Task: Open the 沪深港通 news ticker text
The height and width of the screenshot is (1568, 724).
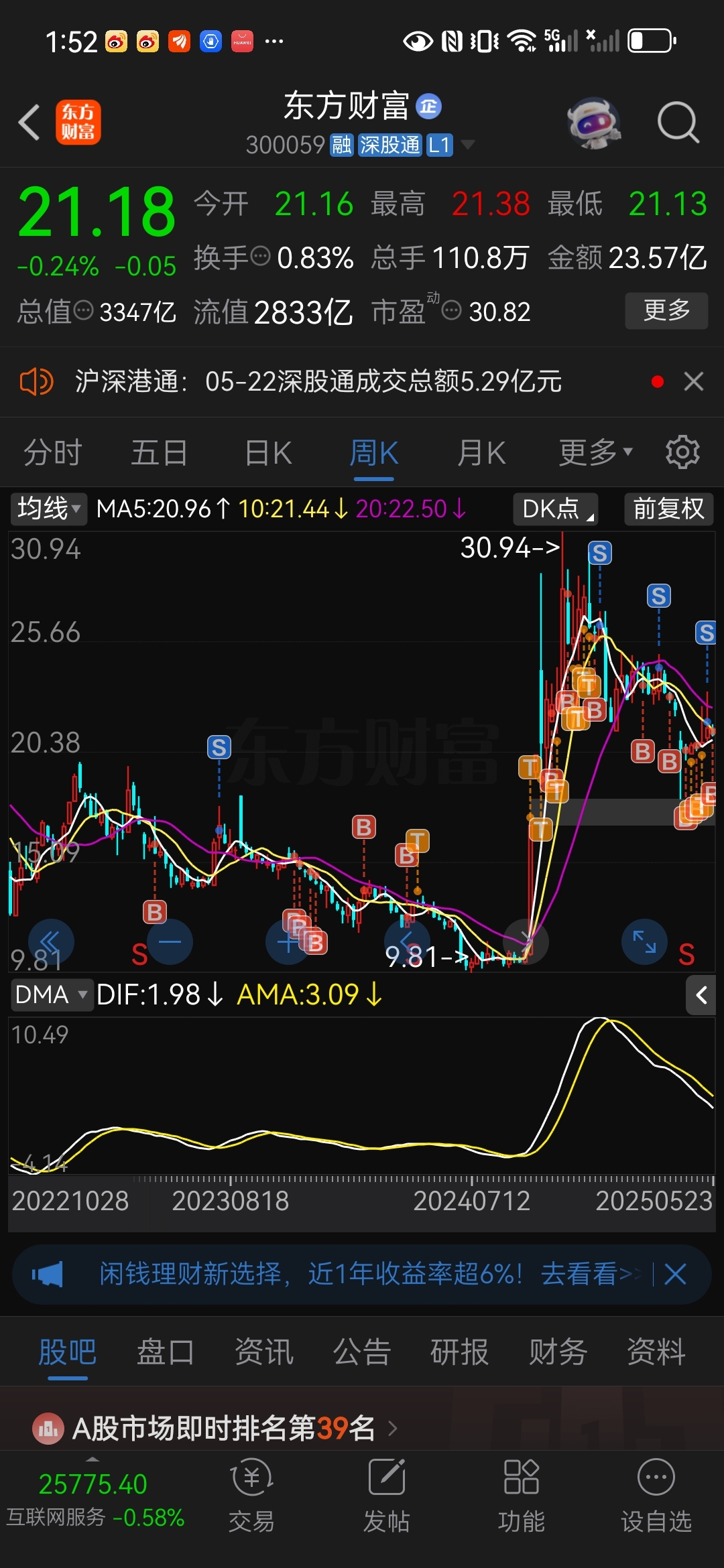Action: tap(318, 381)
